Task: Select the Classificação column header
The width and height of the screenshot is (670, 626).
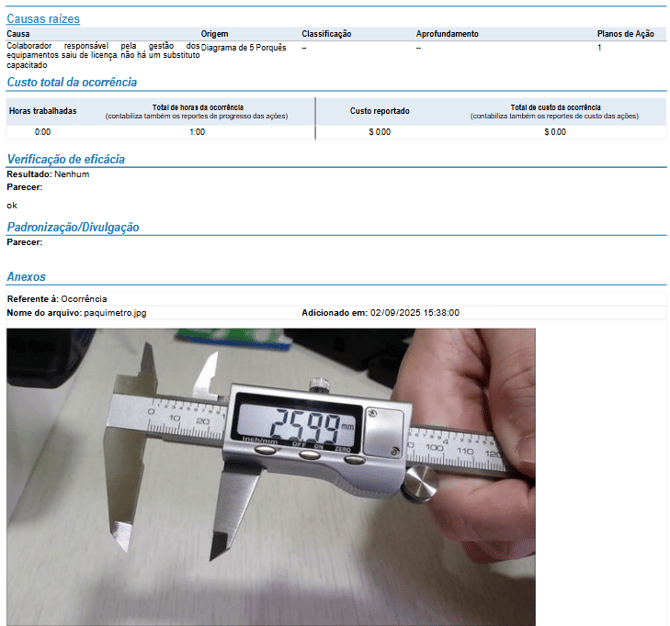Action: coord(326,34)
